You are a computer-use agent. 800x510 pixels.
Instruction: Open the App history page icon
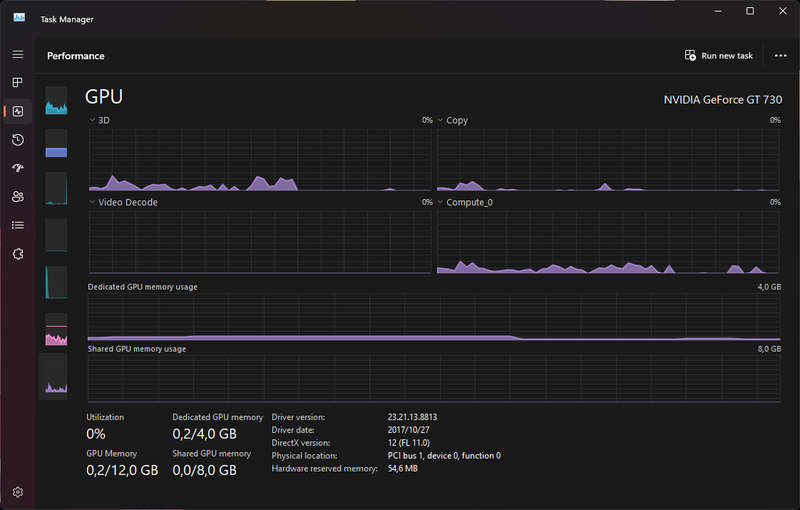(18, 140)
